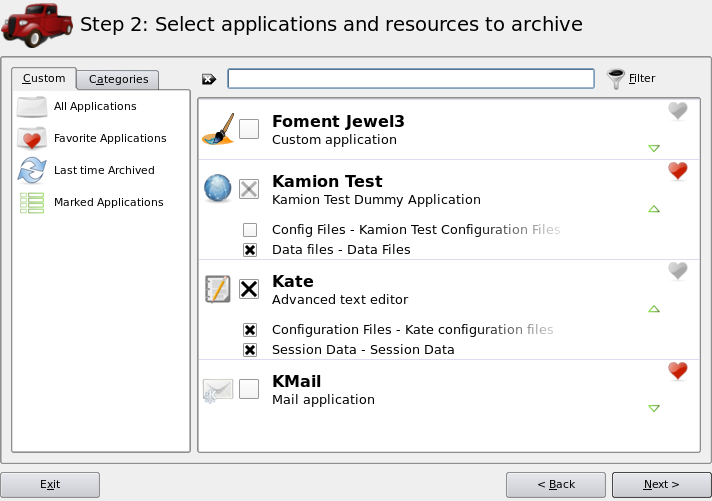Click the 'Custom application' description text

(x=334, y=140)
